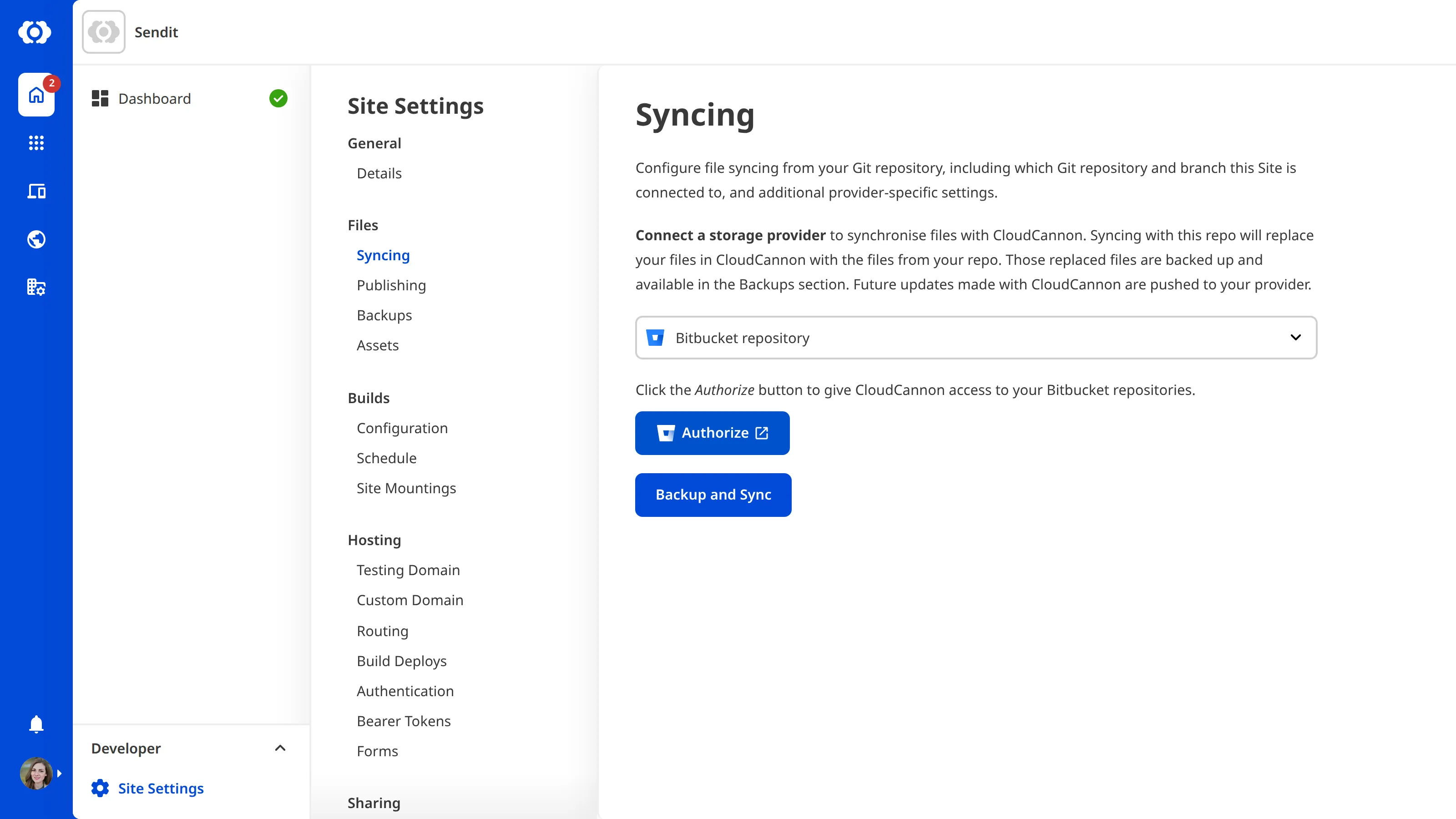The image size is (1456, 819).
Task: Collapse the Developer section
Action: pos(280,748)
